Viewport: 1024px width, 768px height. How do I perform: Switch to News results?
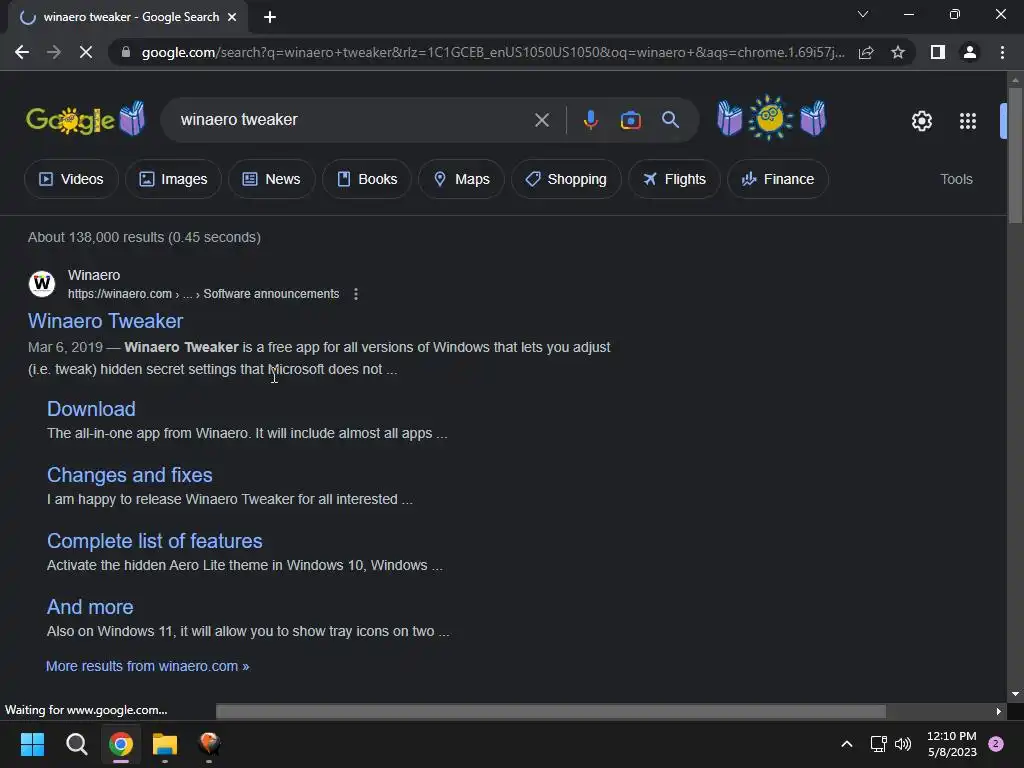click(x=272, y=179)
